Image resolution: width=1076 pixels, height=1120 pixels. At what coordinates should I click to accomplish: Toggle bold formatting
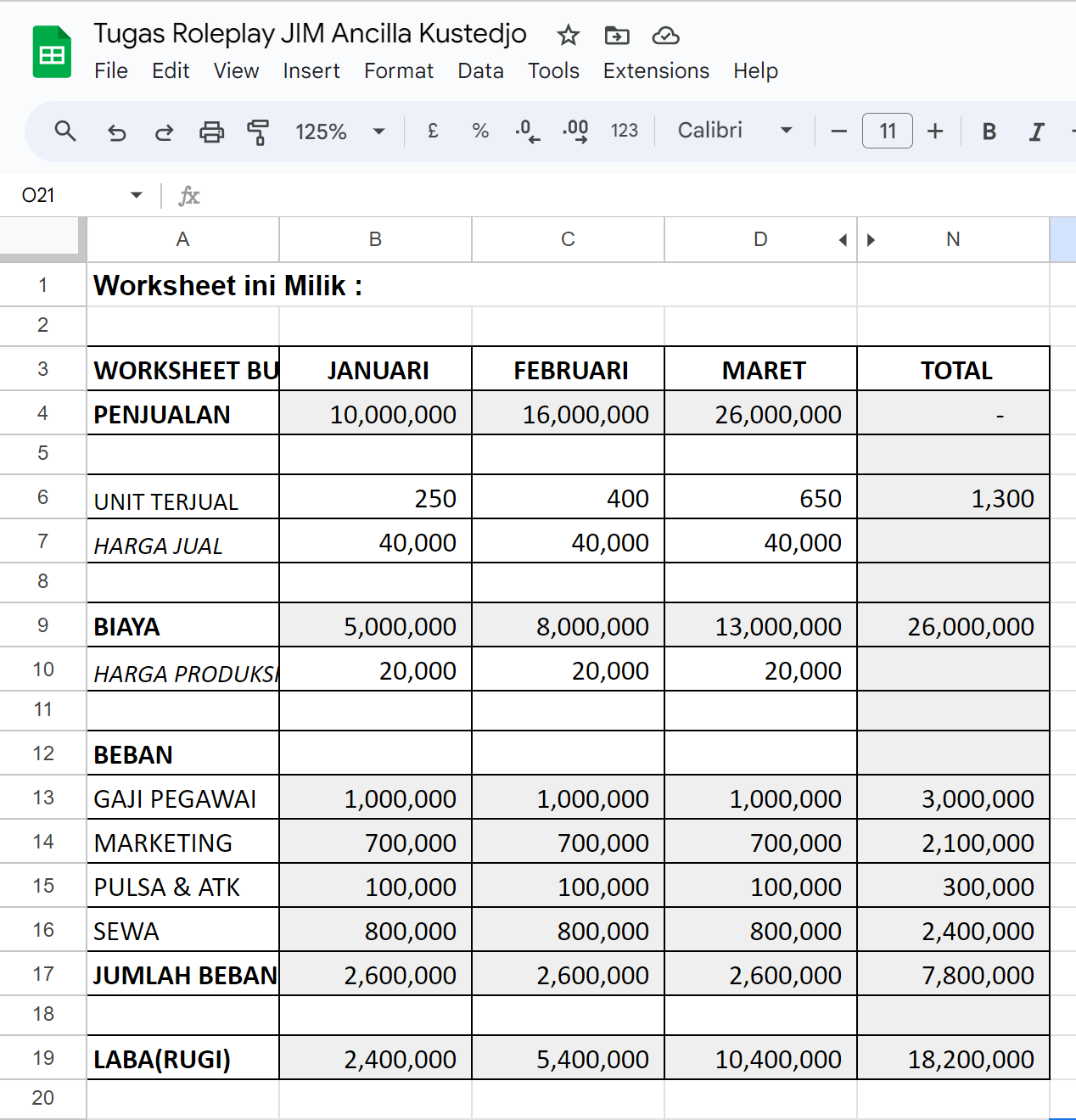click(989, 132)
